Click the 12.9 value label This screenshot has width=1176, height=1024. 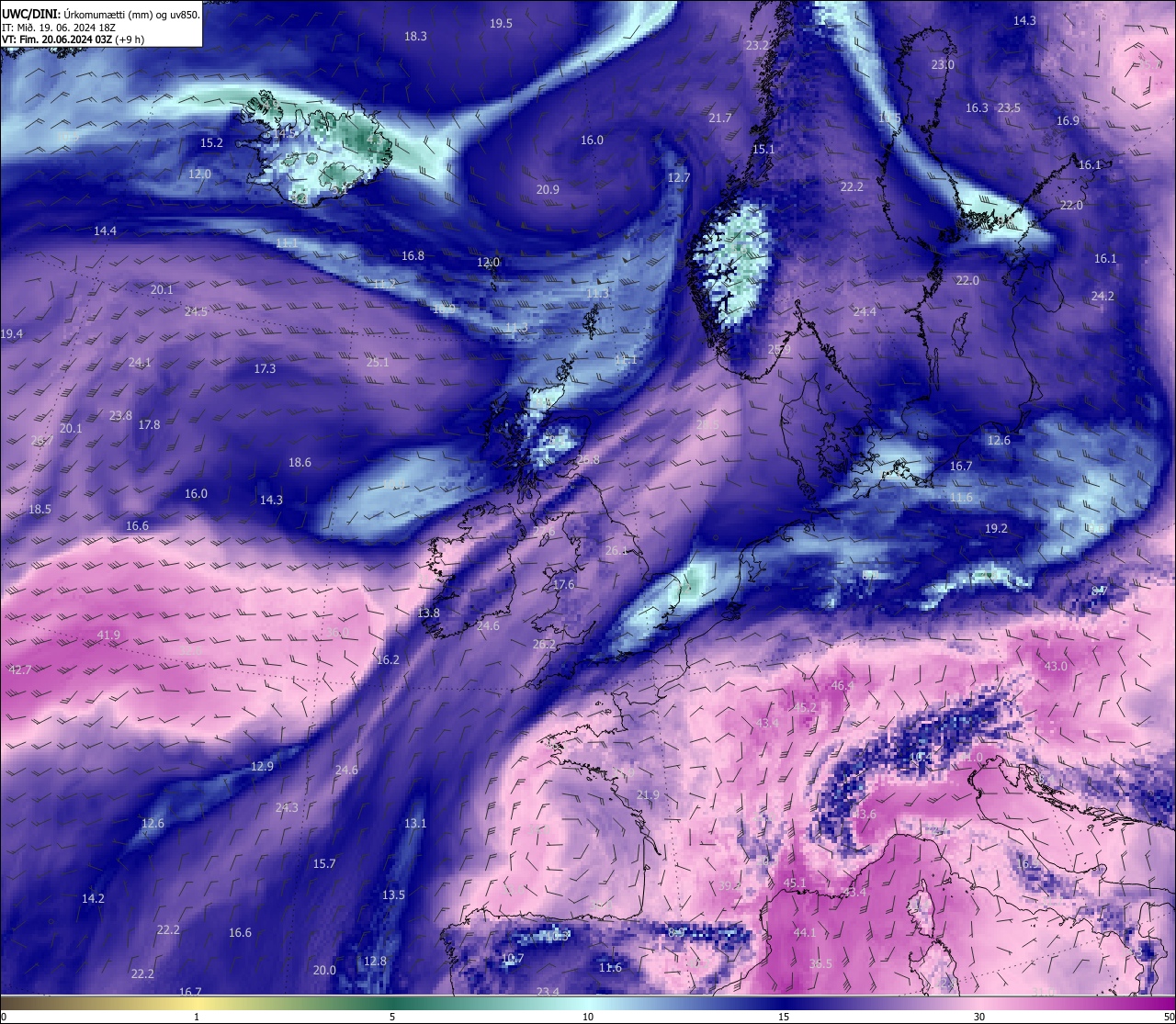tap(262, 767)
